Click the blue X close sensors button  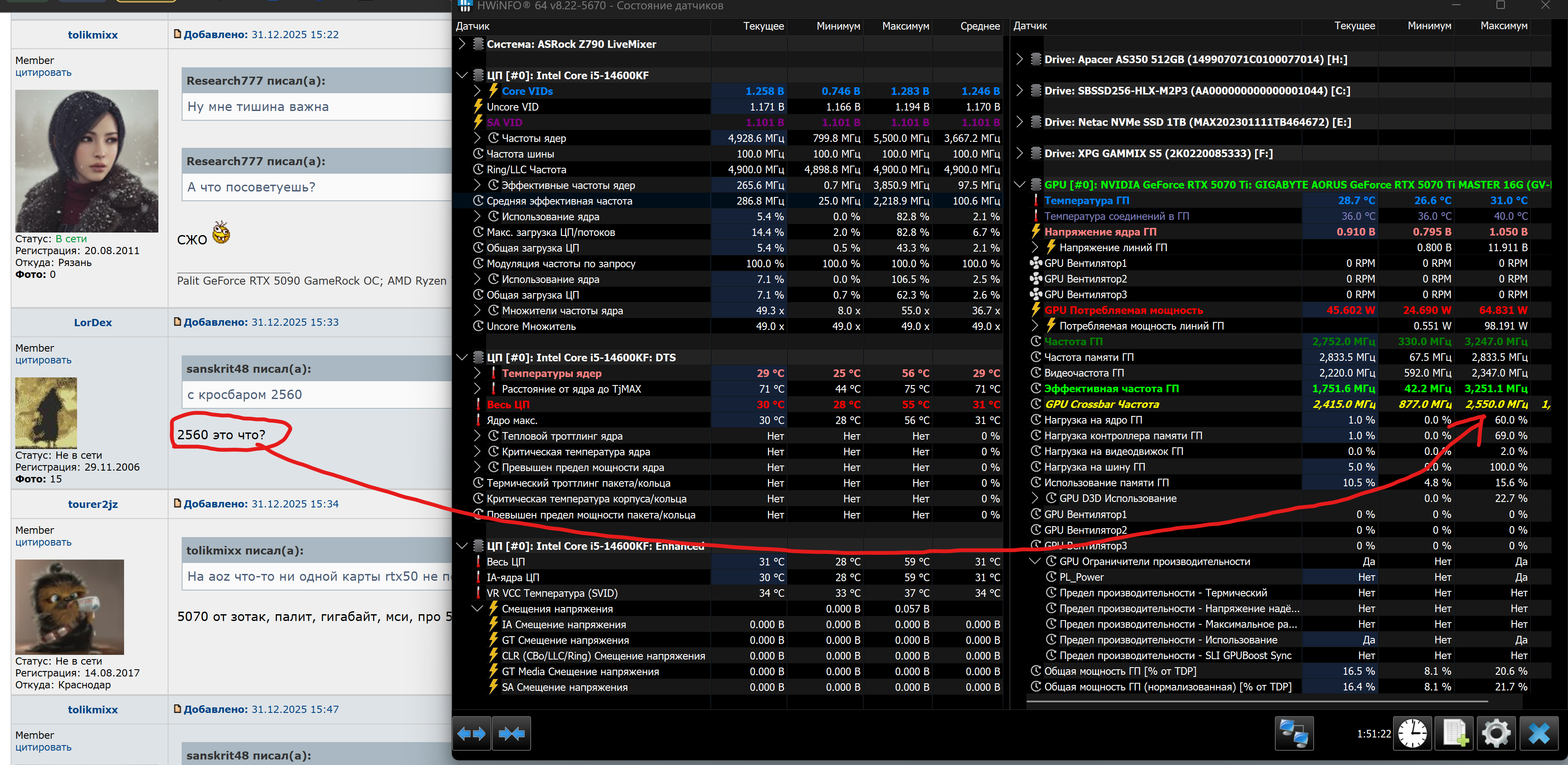click(x=1539, y=733)
